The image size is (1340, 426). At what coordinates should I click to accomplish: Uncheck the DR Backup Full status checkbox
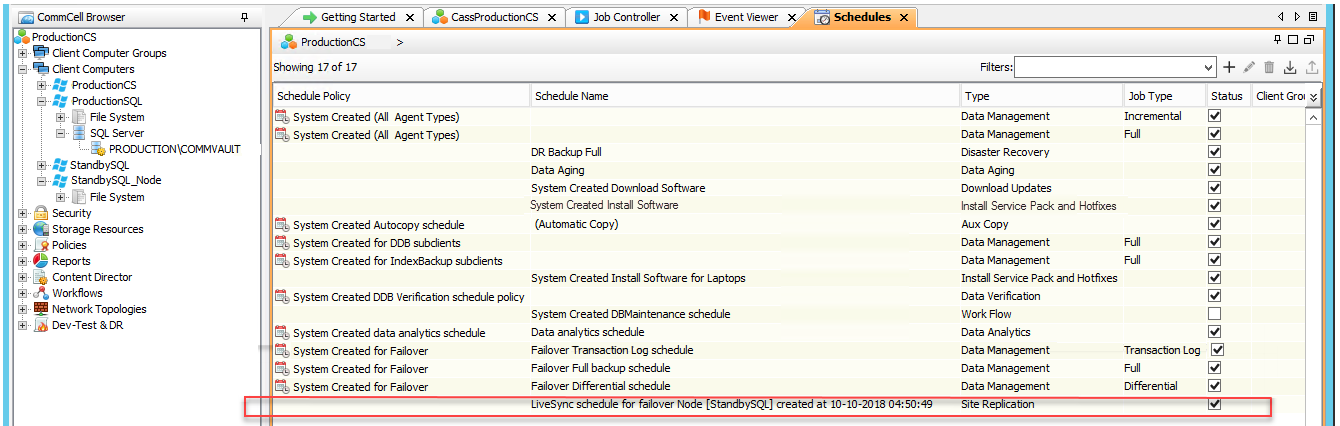coord(1215,152)
